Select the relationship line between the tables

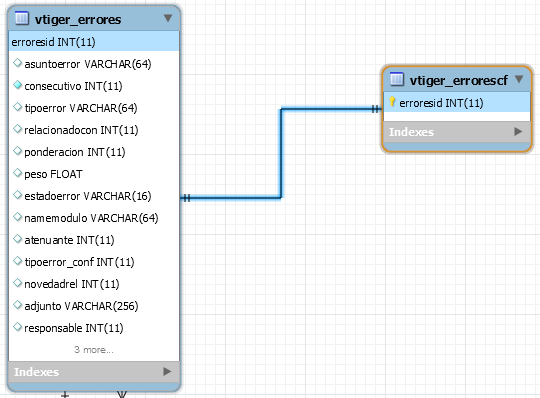(281, 154)
